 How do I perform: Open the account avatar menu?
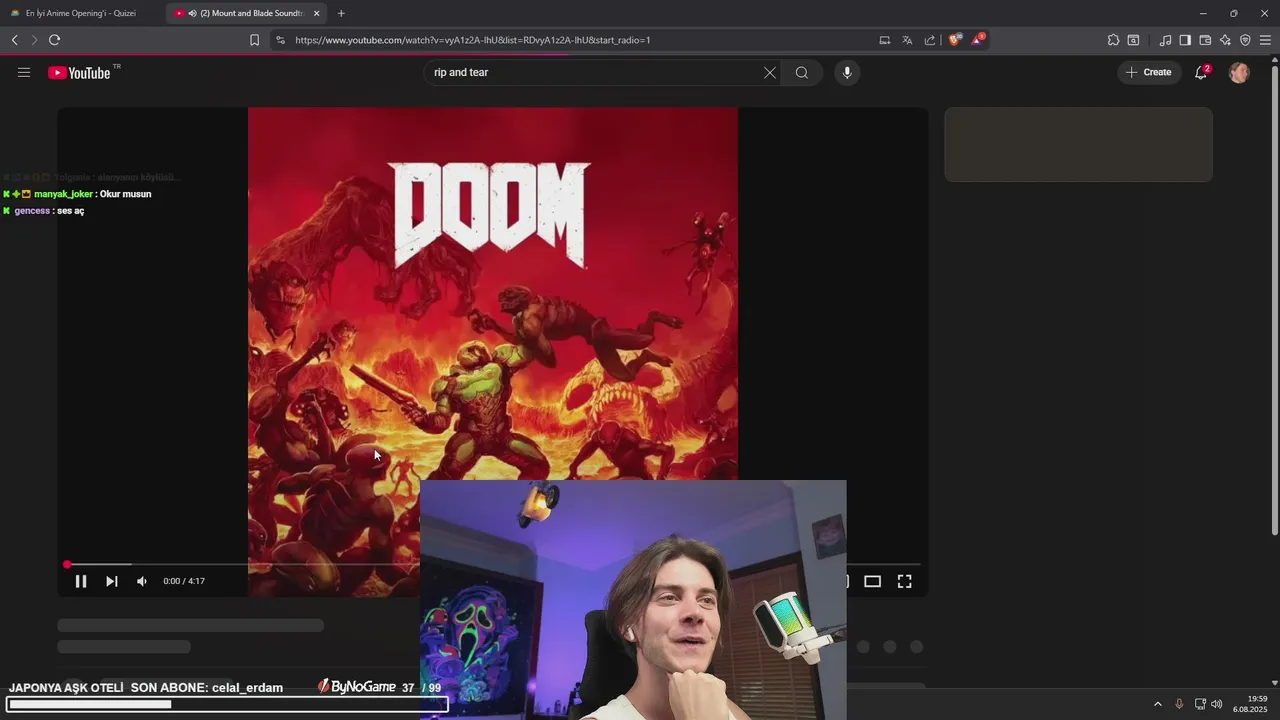pos(1239,72)
